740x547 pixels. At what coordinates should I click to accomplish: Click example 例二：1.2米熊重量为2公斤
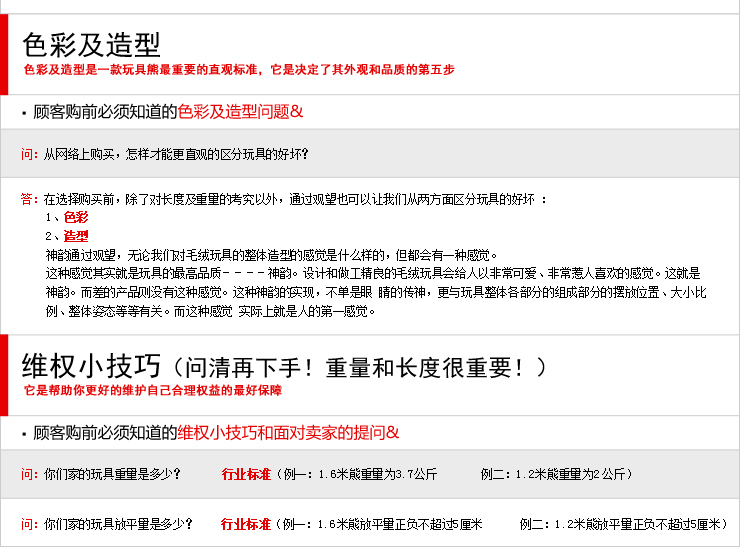[x=554, y=474]
